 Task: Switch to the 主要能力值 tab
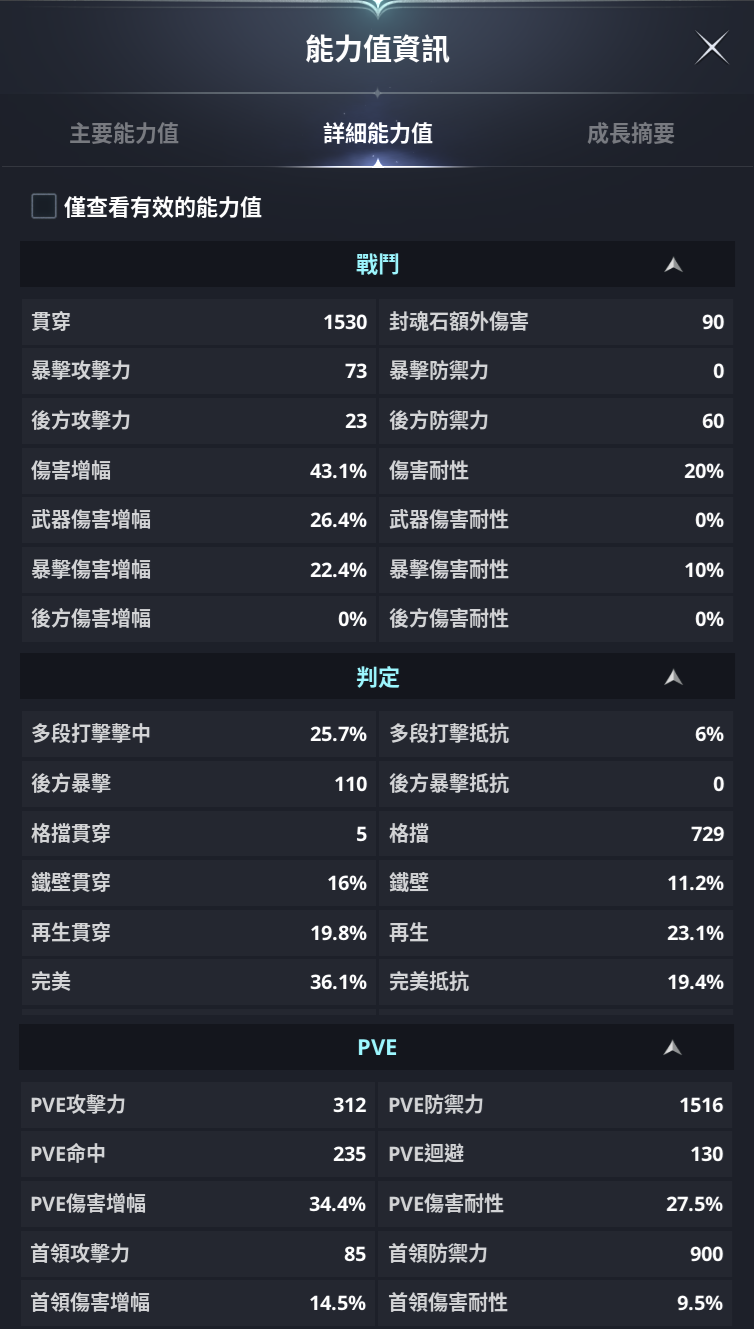tap(124, 134)
